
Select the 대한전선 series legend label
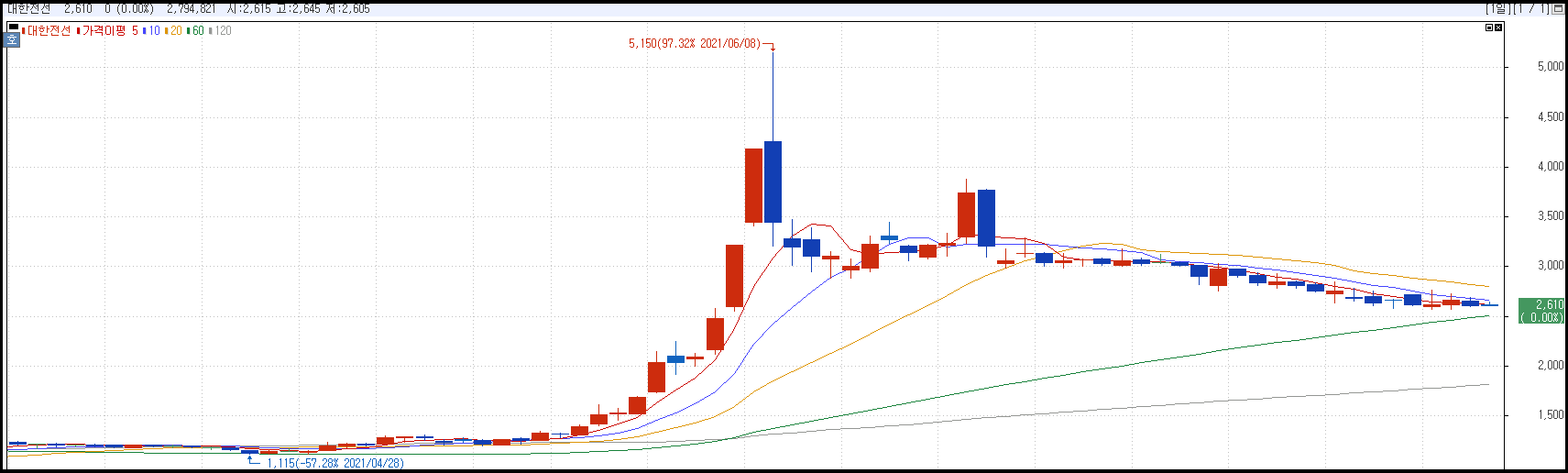tap(49, 30)
